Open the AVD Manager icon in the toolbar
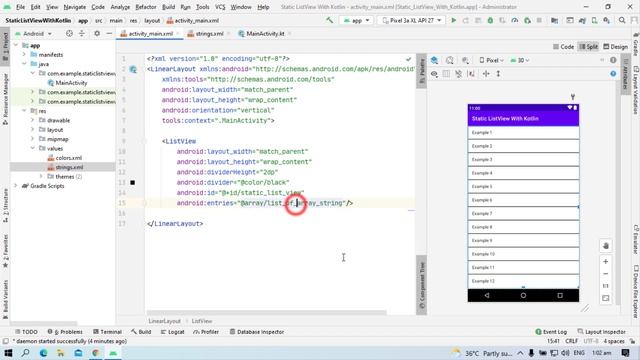The width and height of the screenshot is (640, 360). tap(594, 20)
